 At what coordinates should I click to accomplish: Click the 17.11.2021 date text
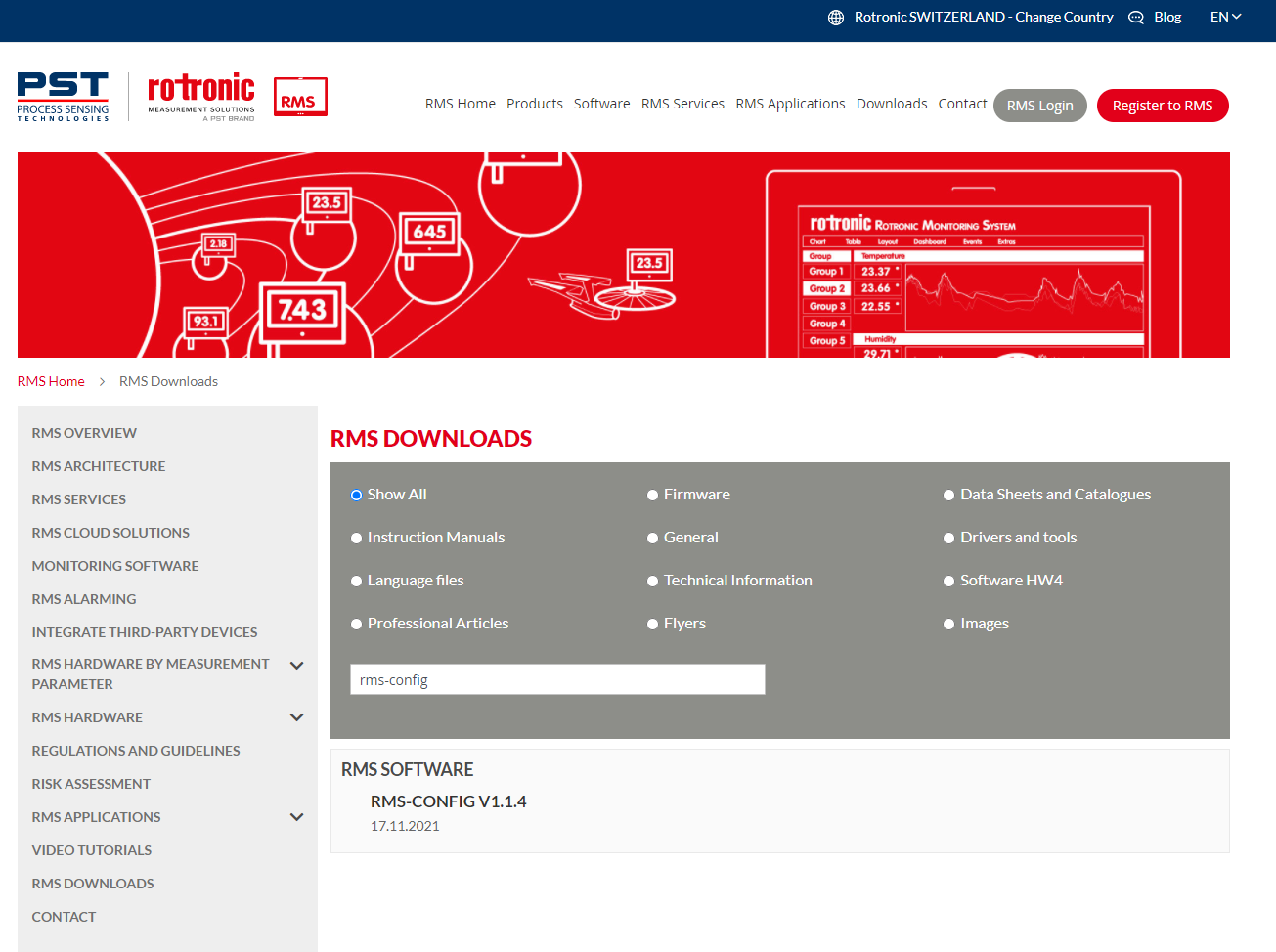click(405, 826)
